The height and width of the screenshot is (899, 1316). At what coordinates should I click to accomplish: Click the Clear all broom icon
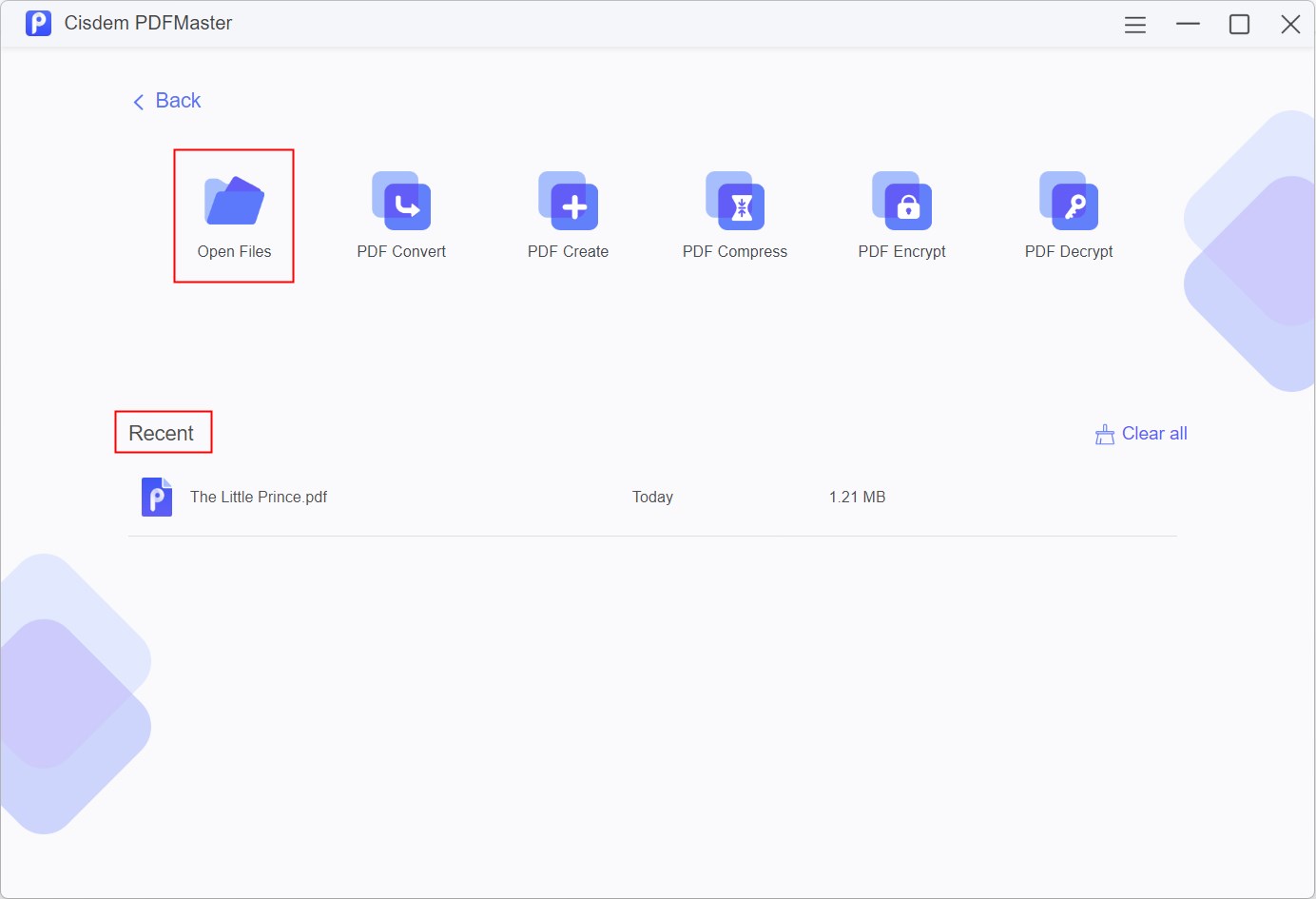[1104, 433]
